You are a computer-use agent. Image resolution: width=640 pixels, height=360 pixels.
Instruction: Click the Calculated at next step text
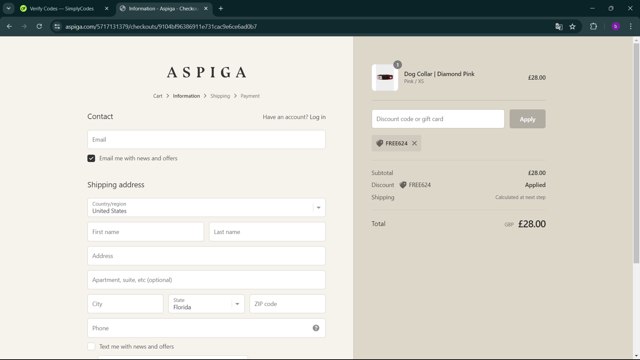click(520, 197)
